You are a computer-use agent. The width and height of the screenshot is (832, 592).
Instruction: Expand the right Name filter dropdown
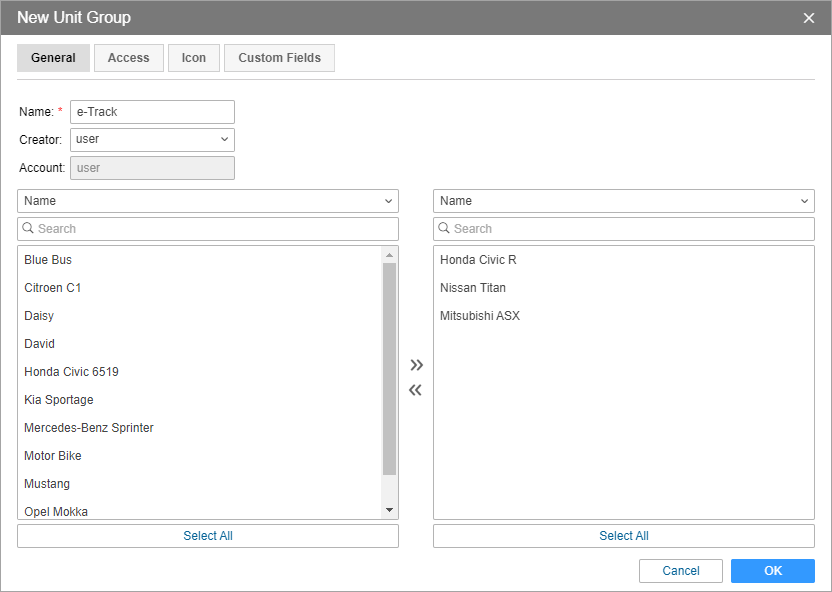coord(624,201)
